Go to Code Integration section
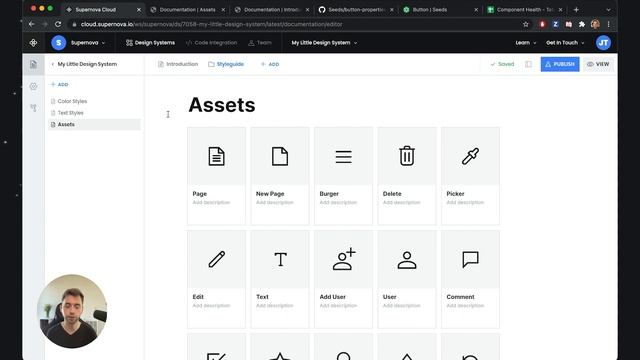 pos(211,42)
